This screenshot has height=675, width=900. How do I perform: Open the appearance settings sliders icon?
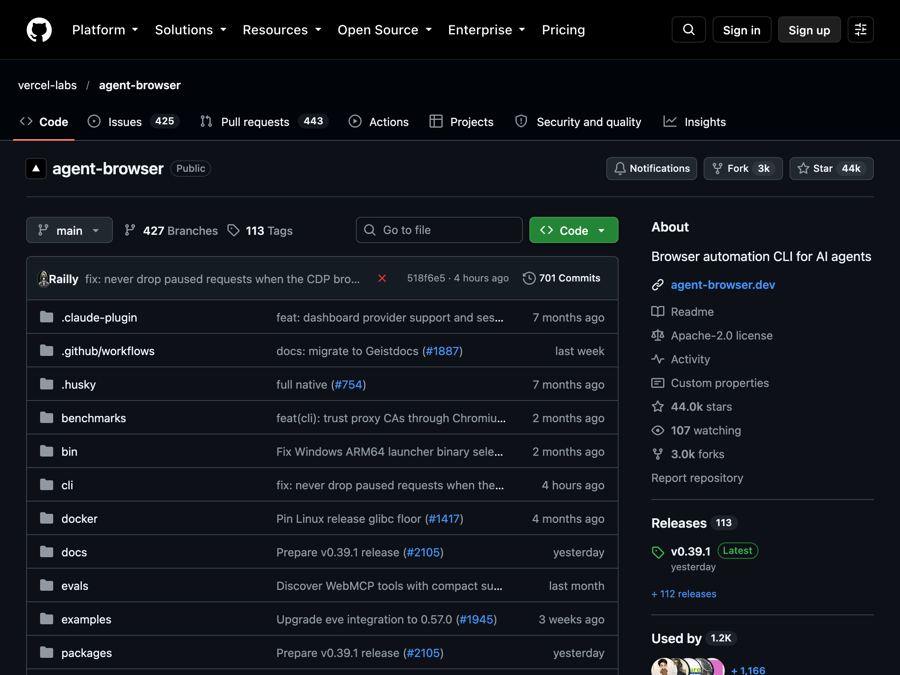point(860,30)
